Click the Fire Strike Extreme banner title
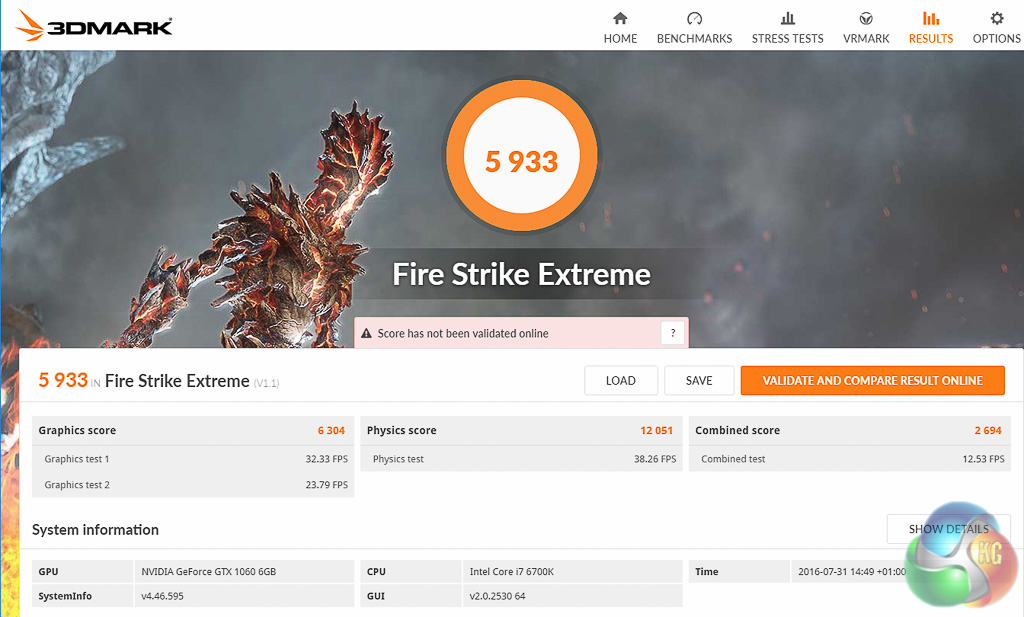This screenshot has width=1024, height=617. coord(521,274)
